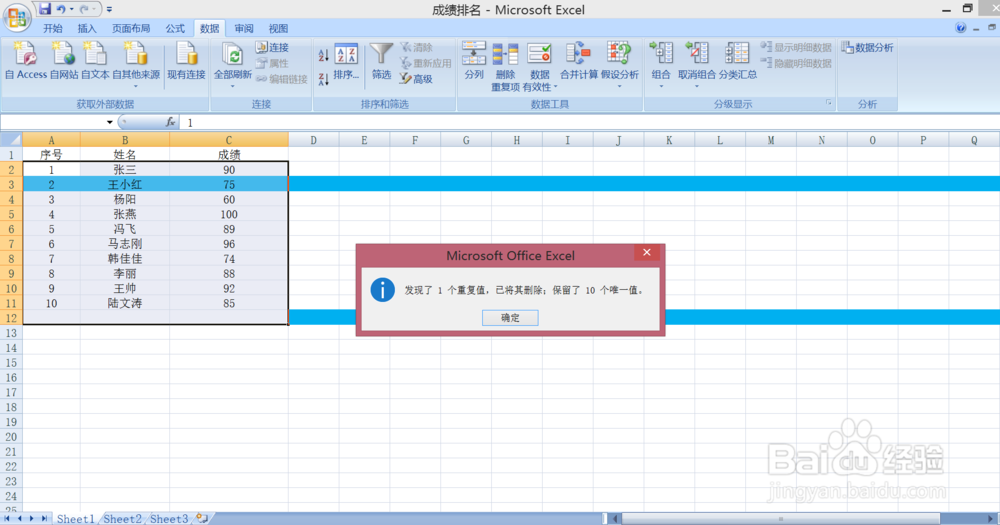The image size is (1000, 525).
Task: Switch to Sheet3 tab
Action: tap(169, 519)
